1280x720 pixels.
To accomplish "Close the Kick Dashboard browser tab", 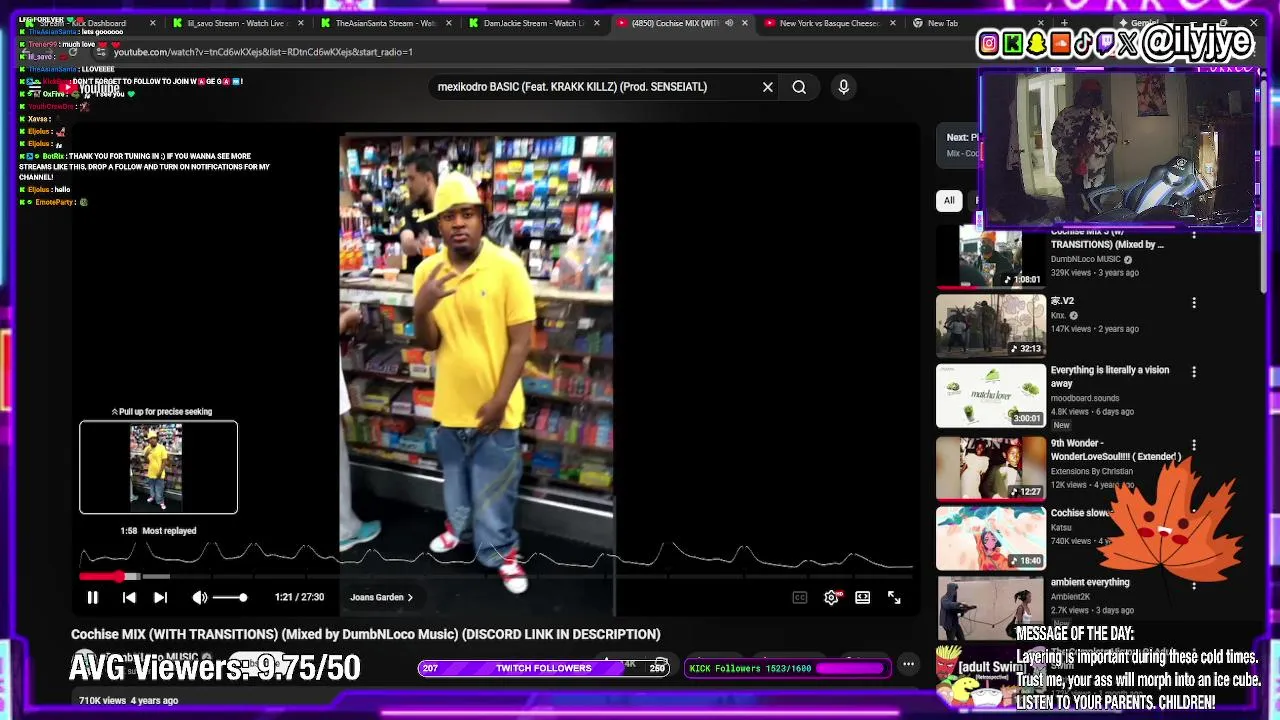I will point(153,23).
